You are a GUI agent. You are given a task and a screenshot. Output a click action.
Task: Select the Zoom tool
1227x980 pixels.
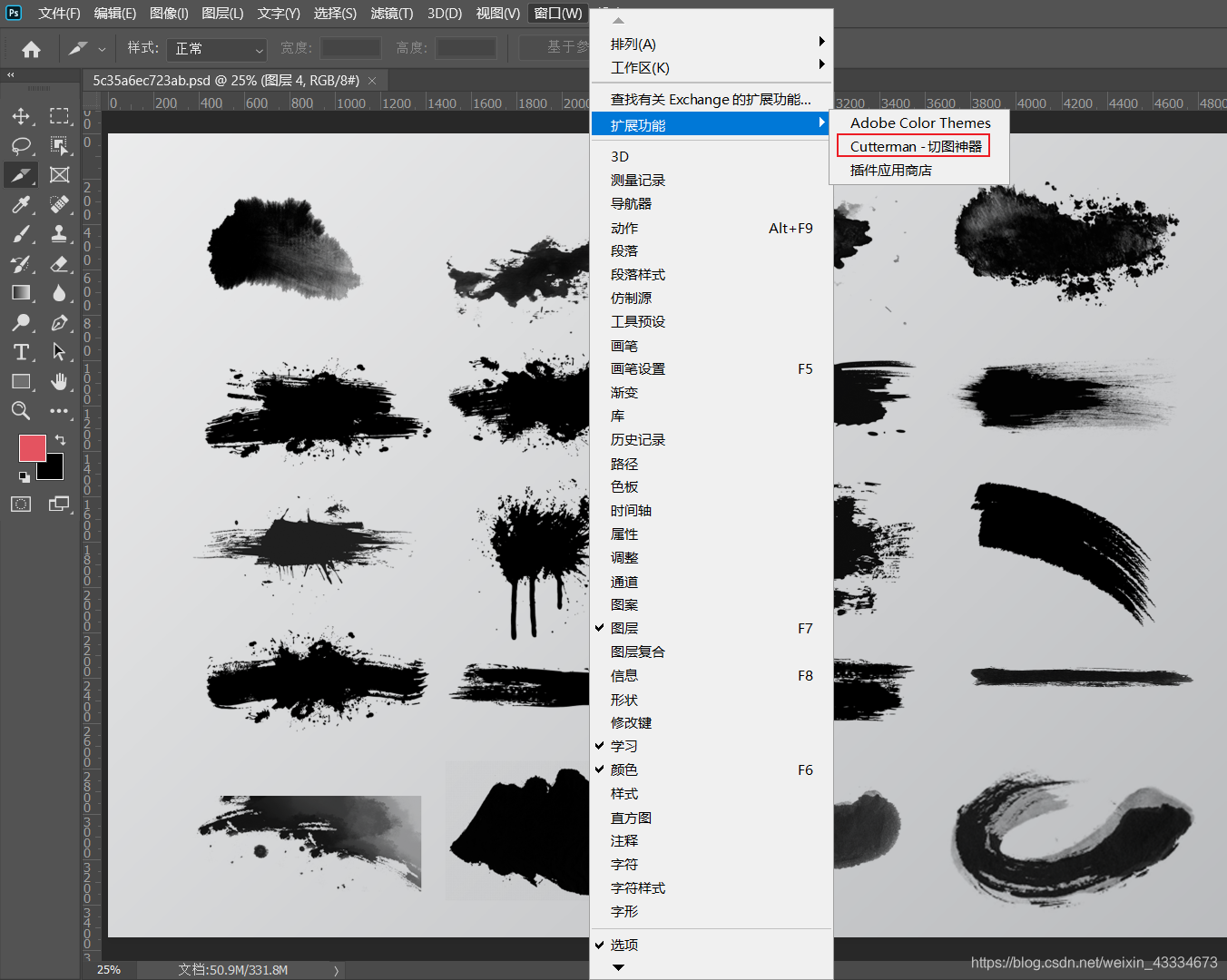pyautogui.click(x=21, y=411)
